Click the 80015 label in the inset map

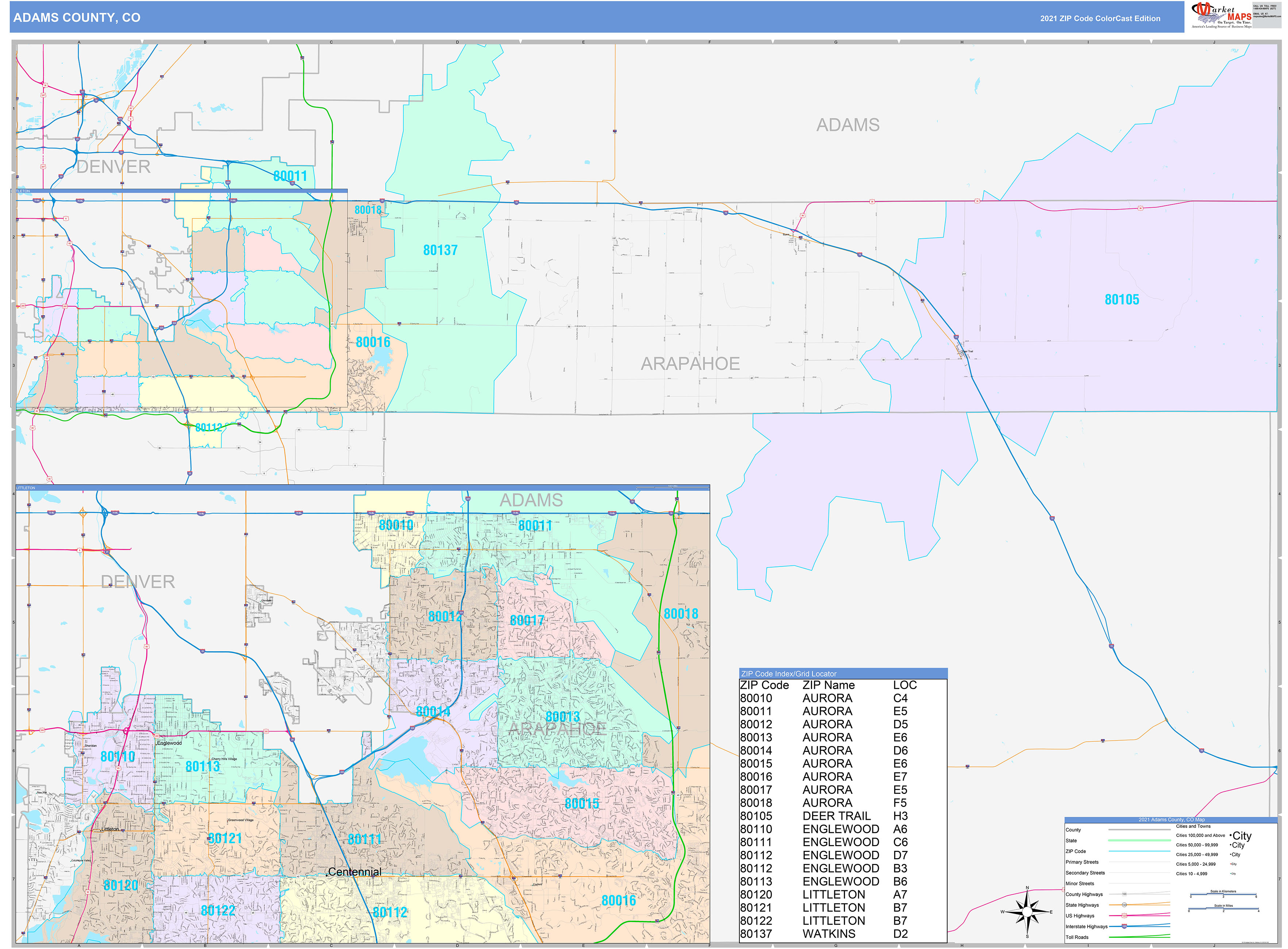pos(582,804)
